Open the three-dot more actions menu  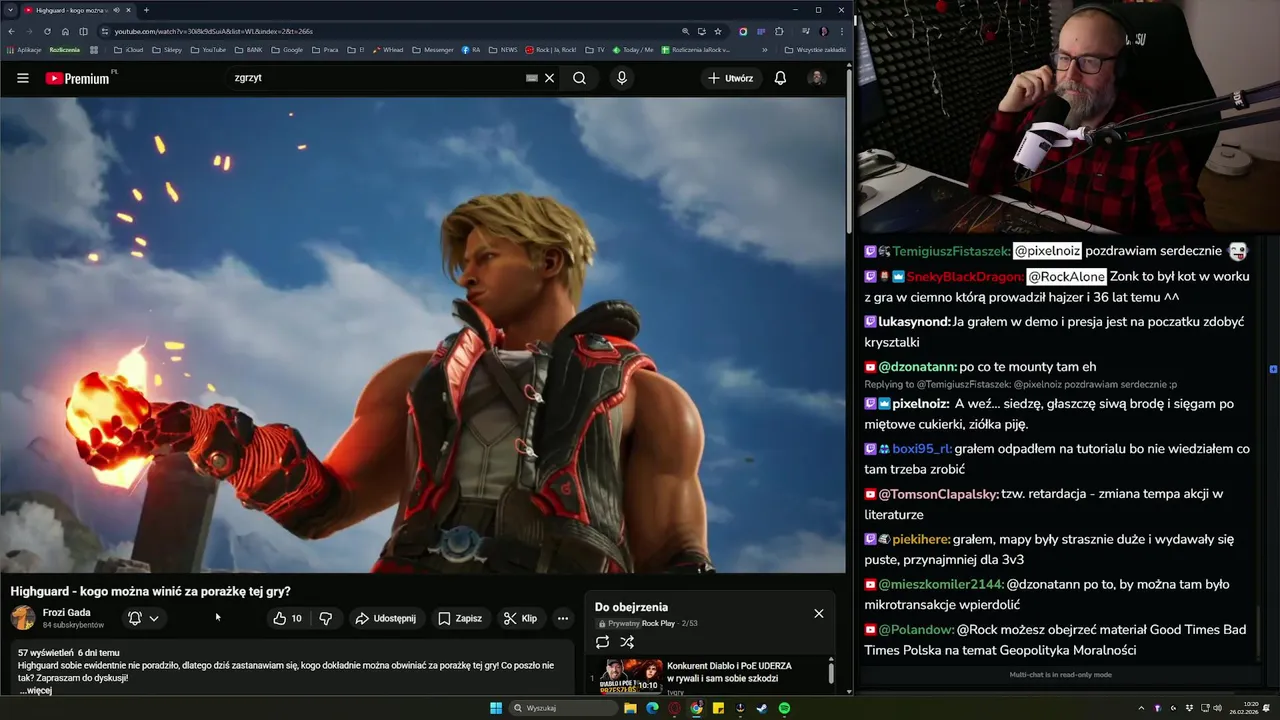click(x=563, y=618)
